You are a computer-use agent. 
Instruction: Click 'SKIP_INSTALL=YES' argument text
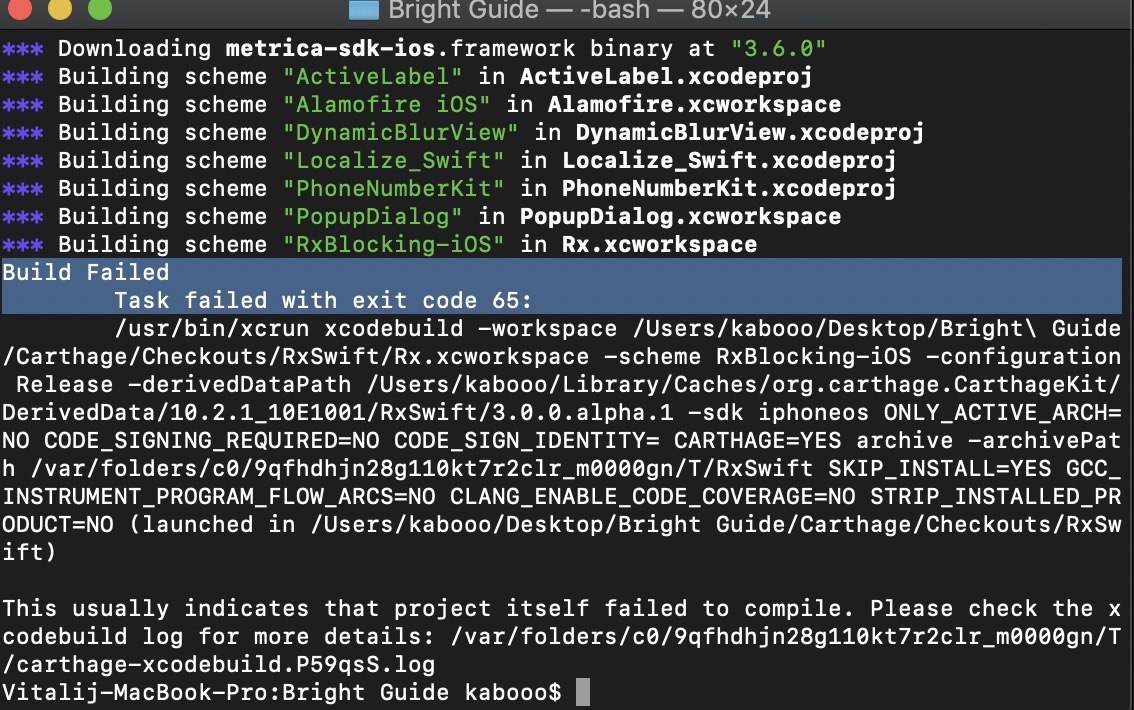pos(939,469)
